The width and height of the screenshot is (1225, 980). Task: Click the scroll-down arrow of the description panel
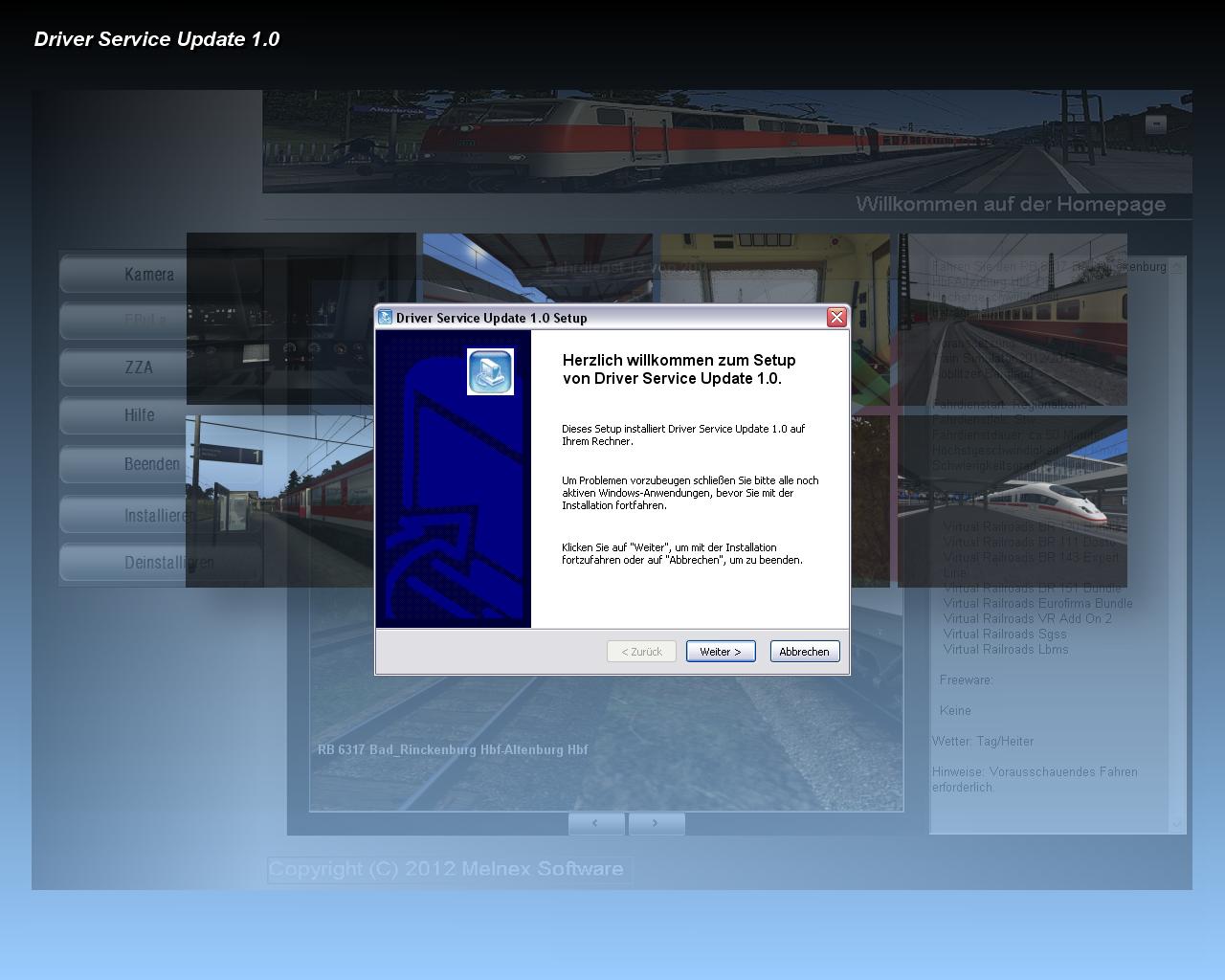point(1177,824)
